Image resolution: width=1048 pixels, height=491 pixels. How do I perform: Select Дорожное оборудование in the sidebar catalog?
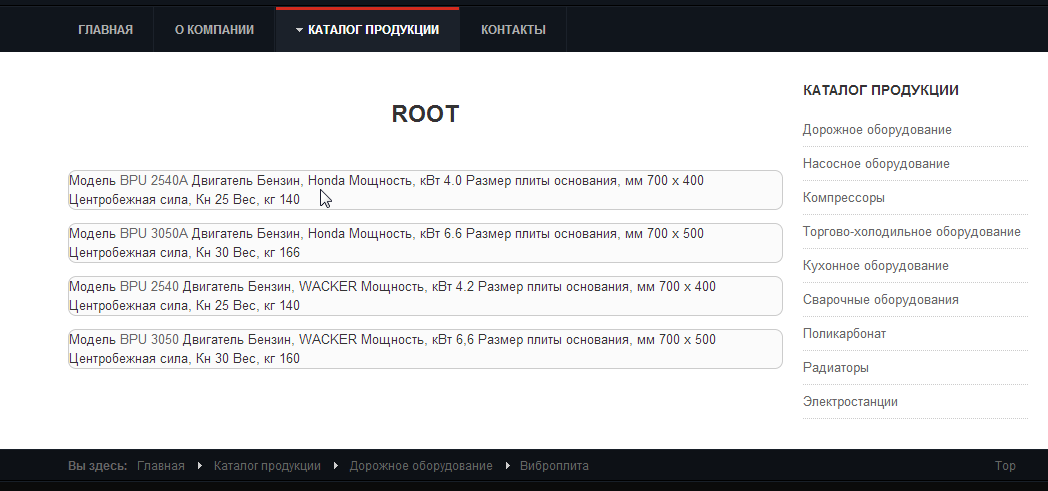pos(877,130)
